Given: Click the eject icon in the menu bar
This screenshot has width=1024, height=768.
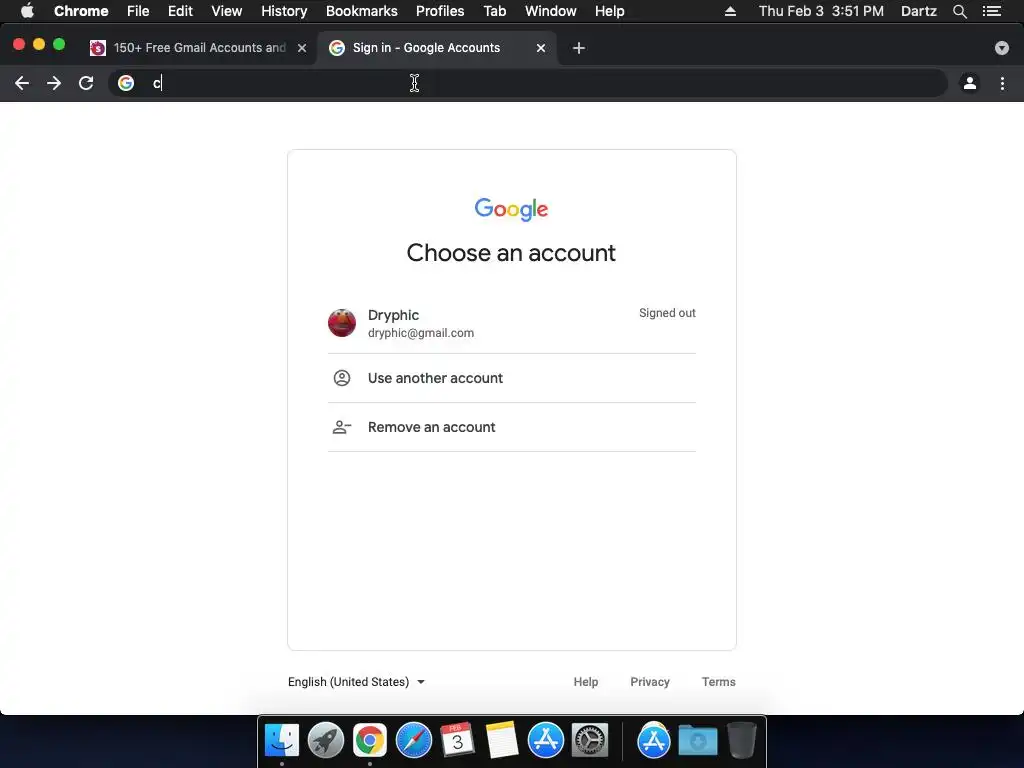Looking at the screenshot, I should (730, 11).
